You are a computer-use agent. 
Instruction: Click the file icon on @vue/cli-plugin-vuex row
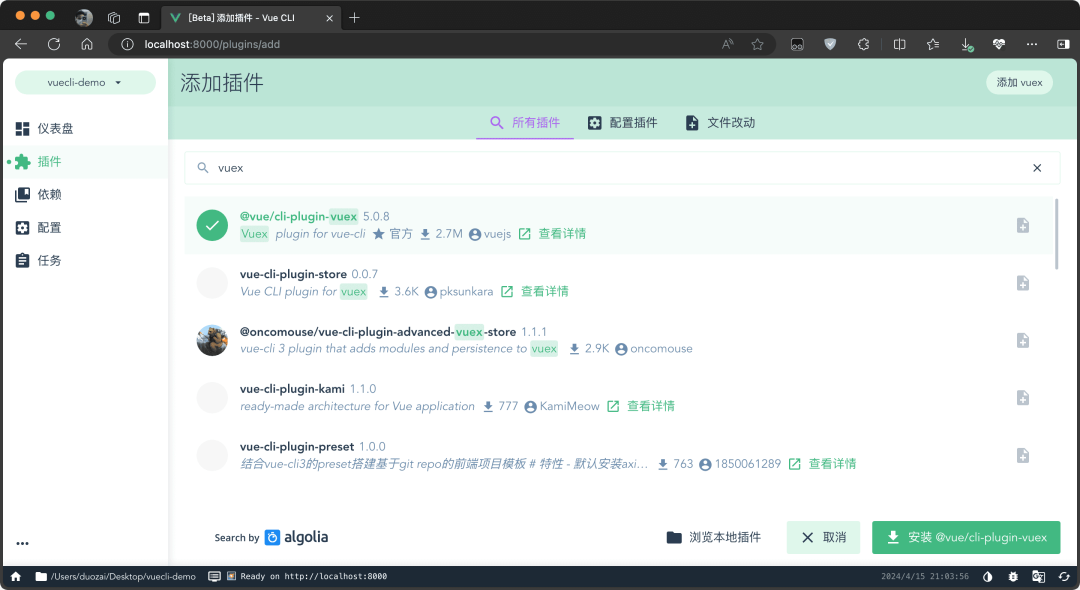1023,225
